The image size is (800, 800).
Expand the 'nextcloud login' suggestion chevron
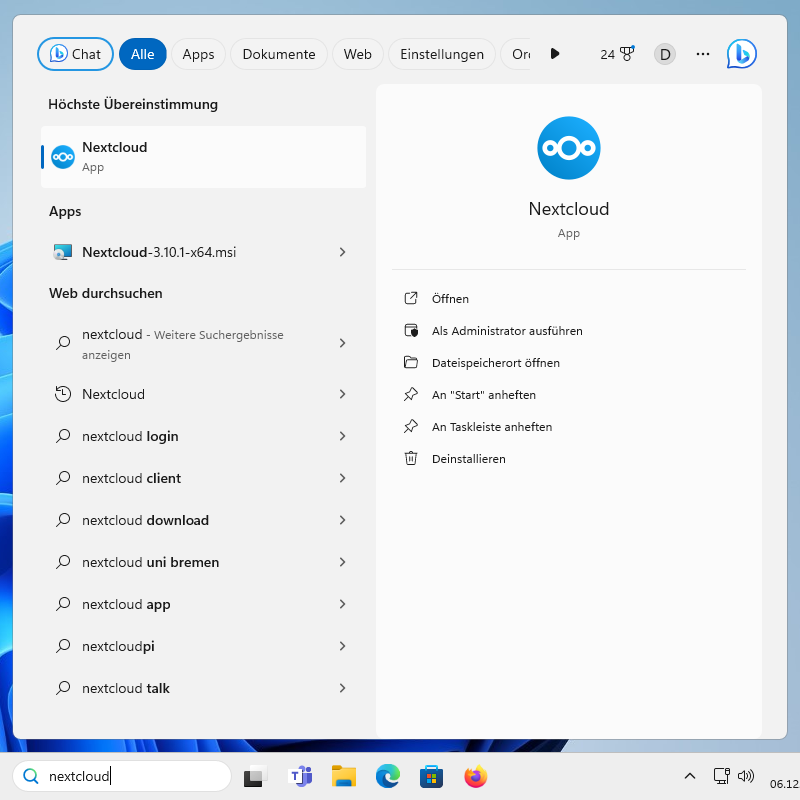point(342,436)
